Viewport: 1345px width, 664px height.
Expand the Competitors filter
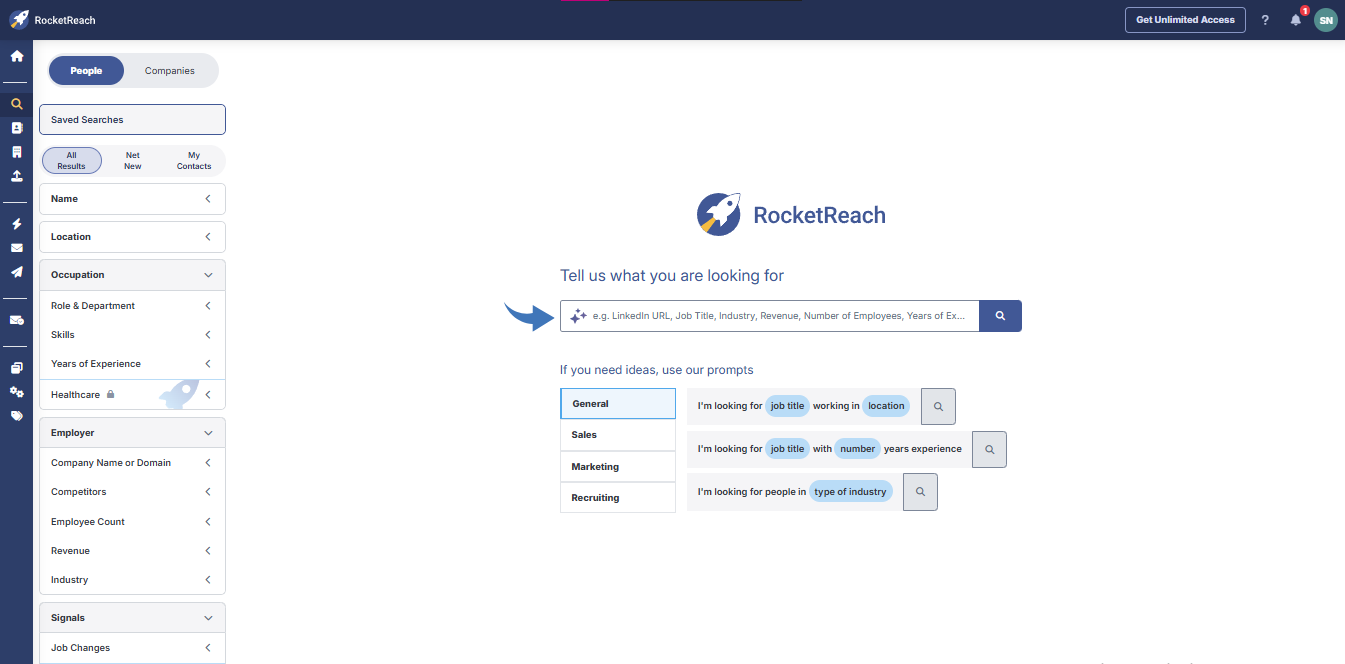coord(132,492)
